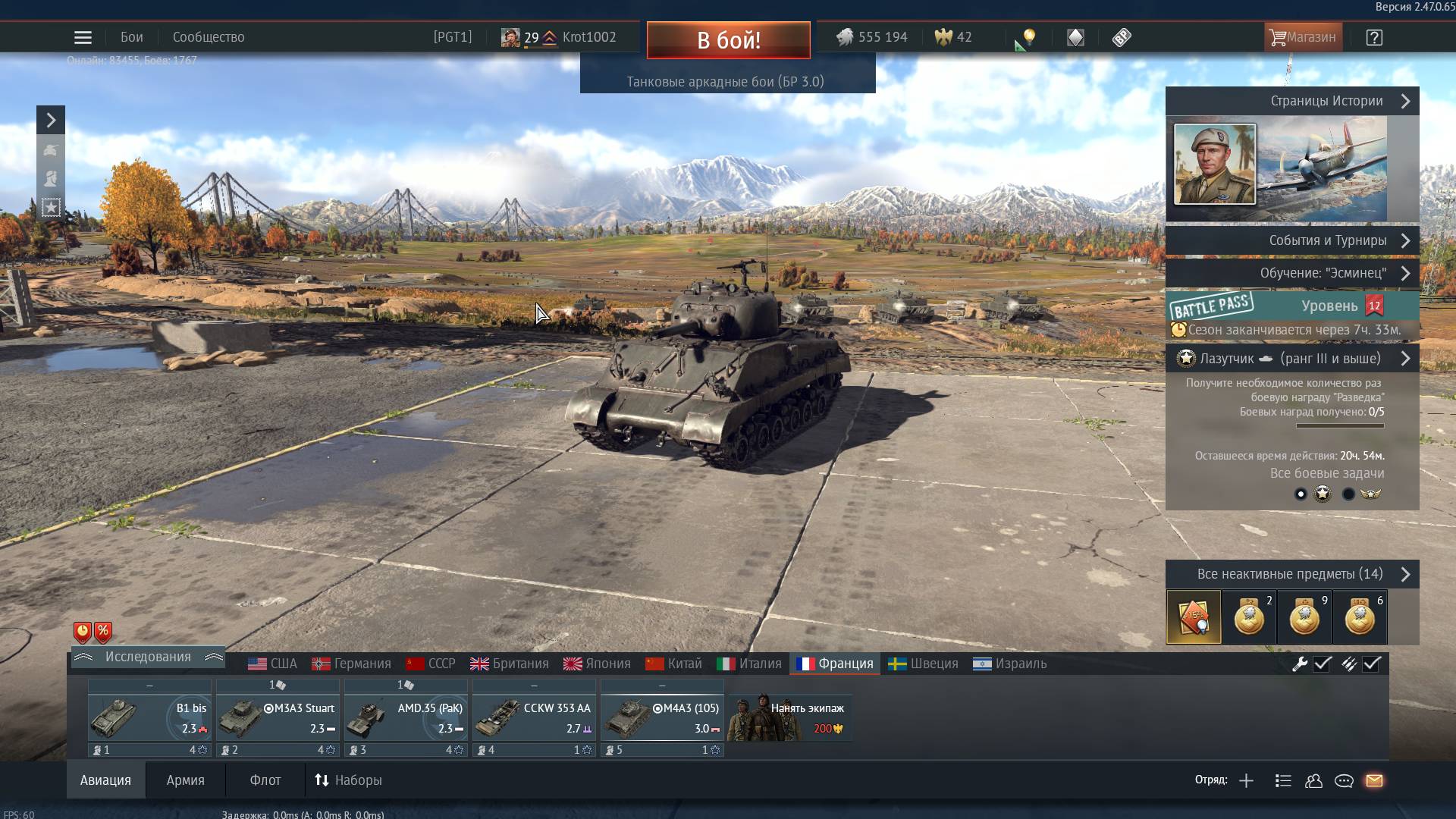This screenshot has height=819, width=1456.
Task: Select the M4A3 (105) vehicle slot
Action: click(x=663, y=717)
